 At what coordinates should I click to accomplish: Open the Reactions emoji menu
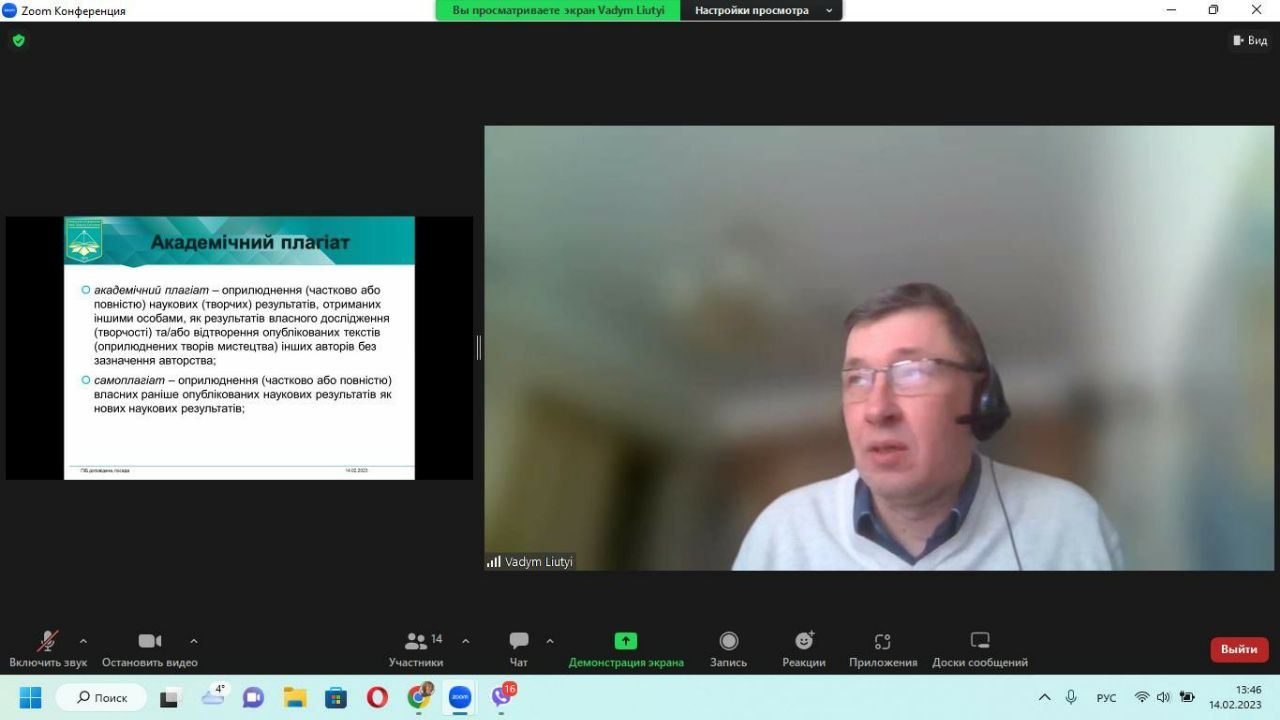tap(804, 641)
